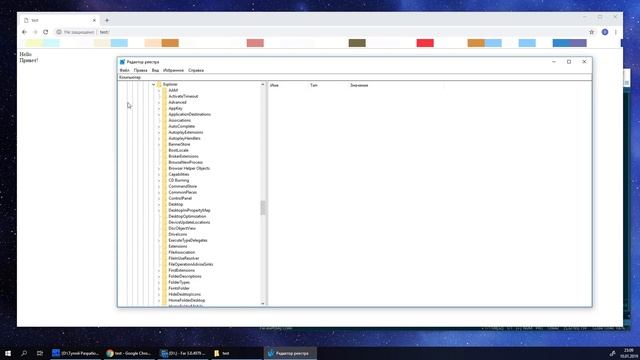This screenshot has height=360, width=640.
Task: Click the folder icon beside Advanced
Action: (x=164, y=102)
